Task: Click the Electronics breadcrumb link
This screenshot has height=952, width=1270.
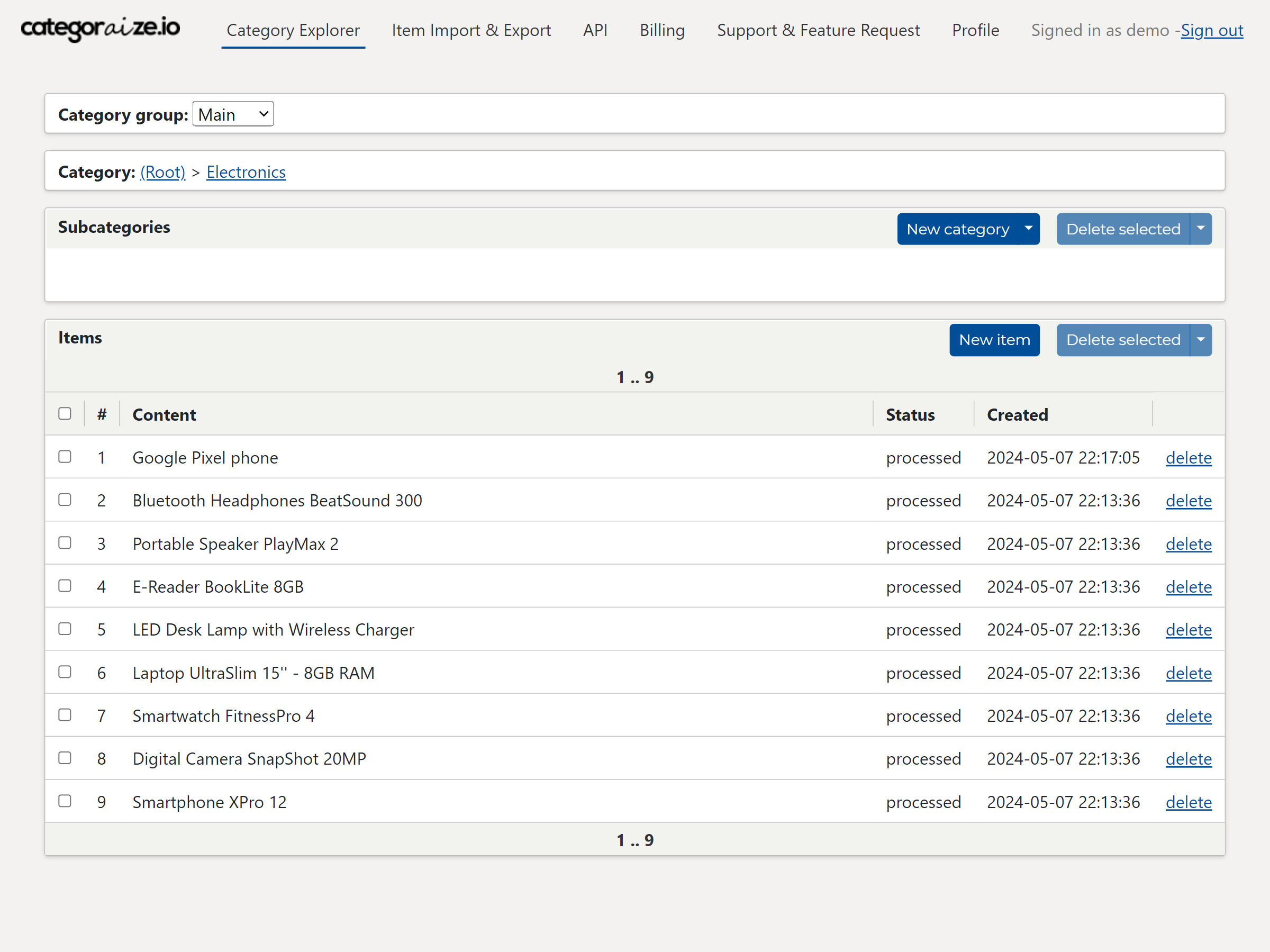Action: 246,171
